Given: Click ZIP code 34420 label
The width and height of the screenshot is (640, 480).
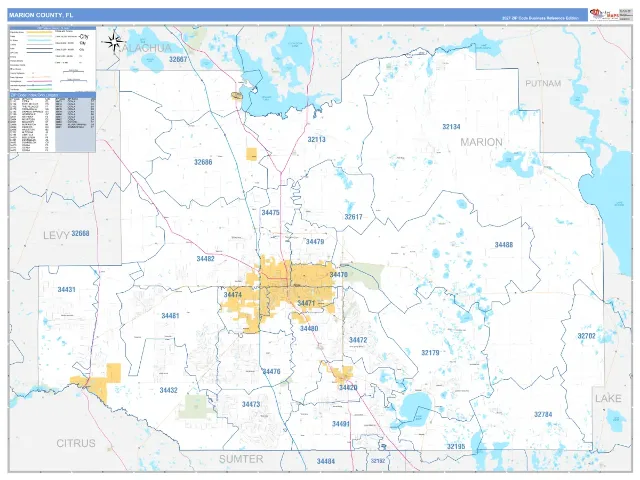Looking at the screenshot, I should [x=348, y=387].
